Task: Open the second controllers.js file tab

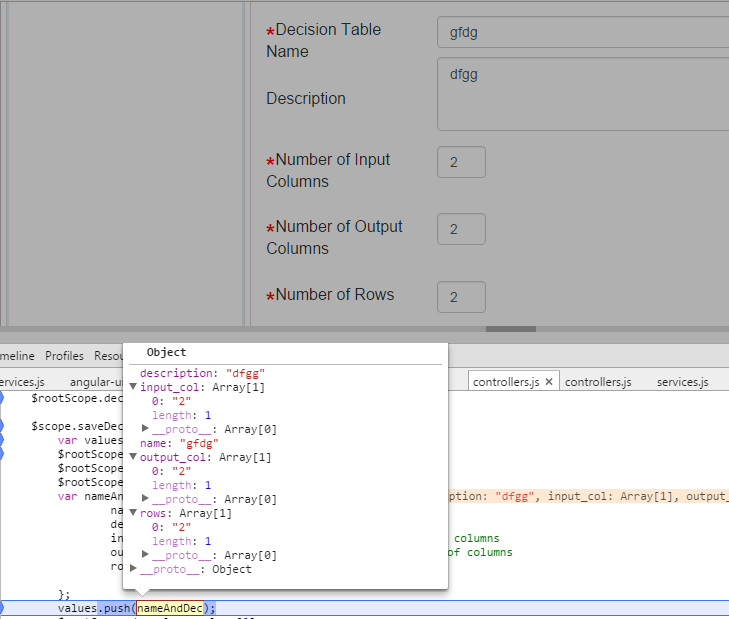Action: (598, 382)
